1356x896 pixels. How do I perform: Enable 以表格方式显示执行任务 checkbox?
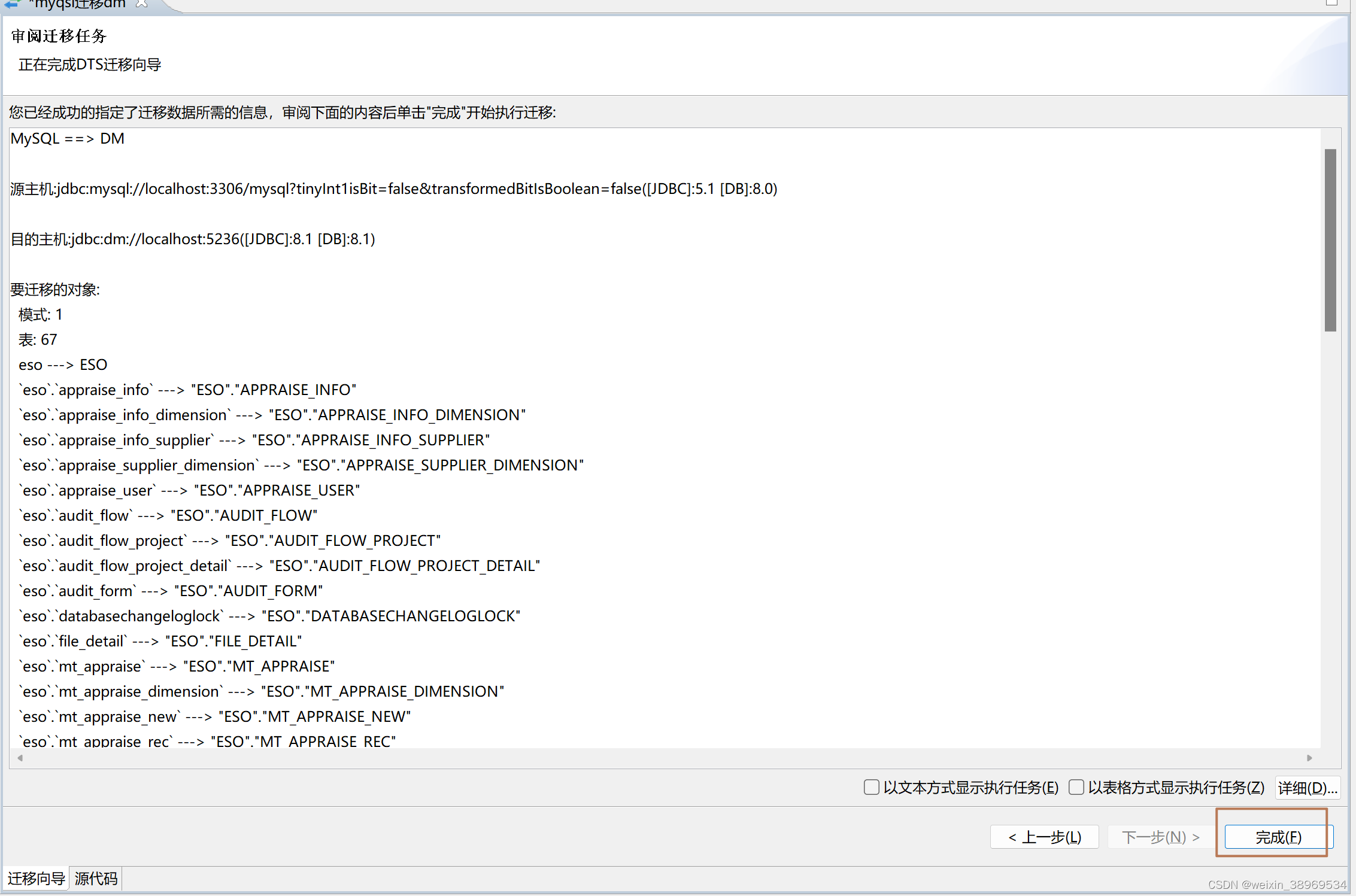[x=1076, y=787]
